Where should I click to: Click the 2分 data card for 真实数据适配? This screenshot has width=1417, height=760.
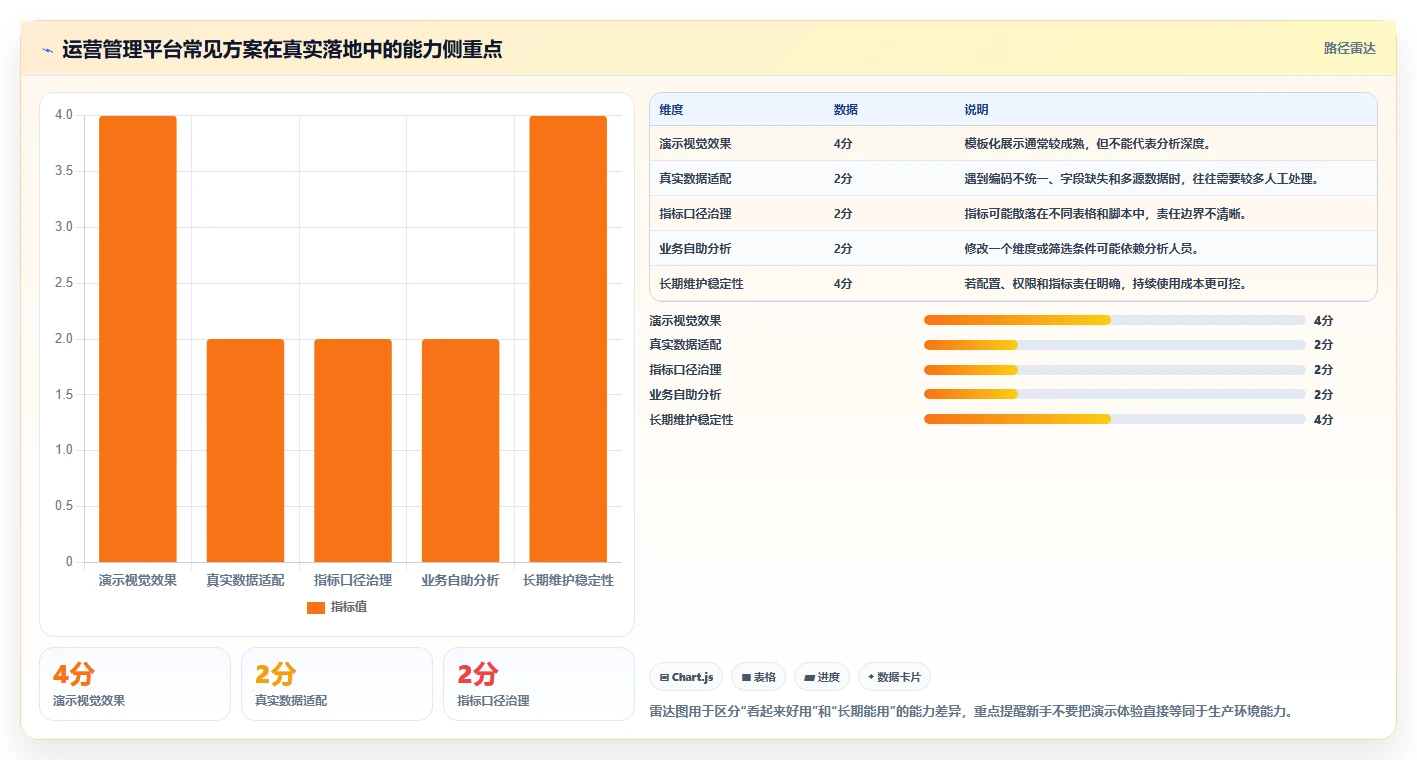337,684
